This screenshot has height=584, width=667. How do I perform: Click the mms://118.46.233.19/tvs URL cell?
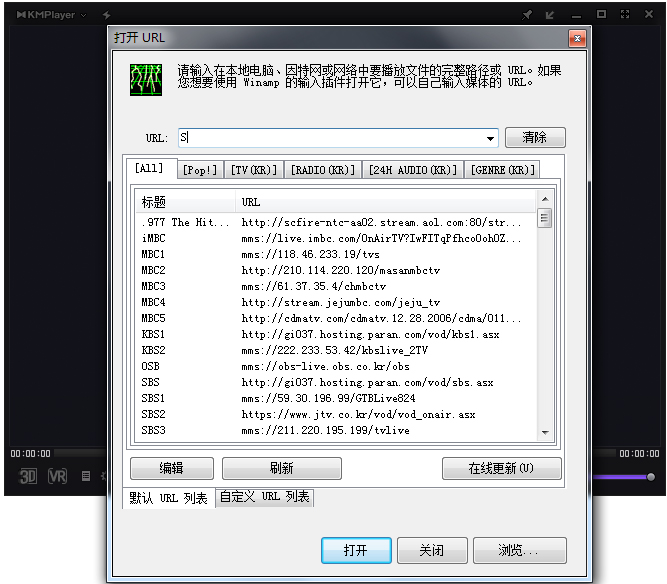point(310,254)
